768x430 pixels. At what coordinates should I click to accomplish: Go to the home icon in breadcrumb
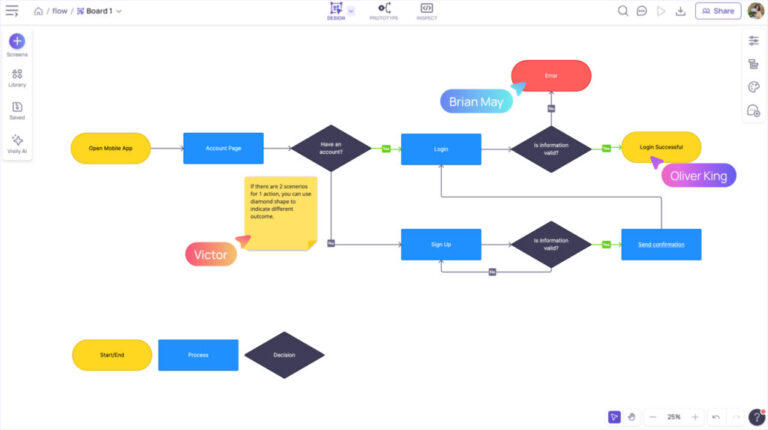coord(38,11)
